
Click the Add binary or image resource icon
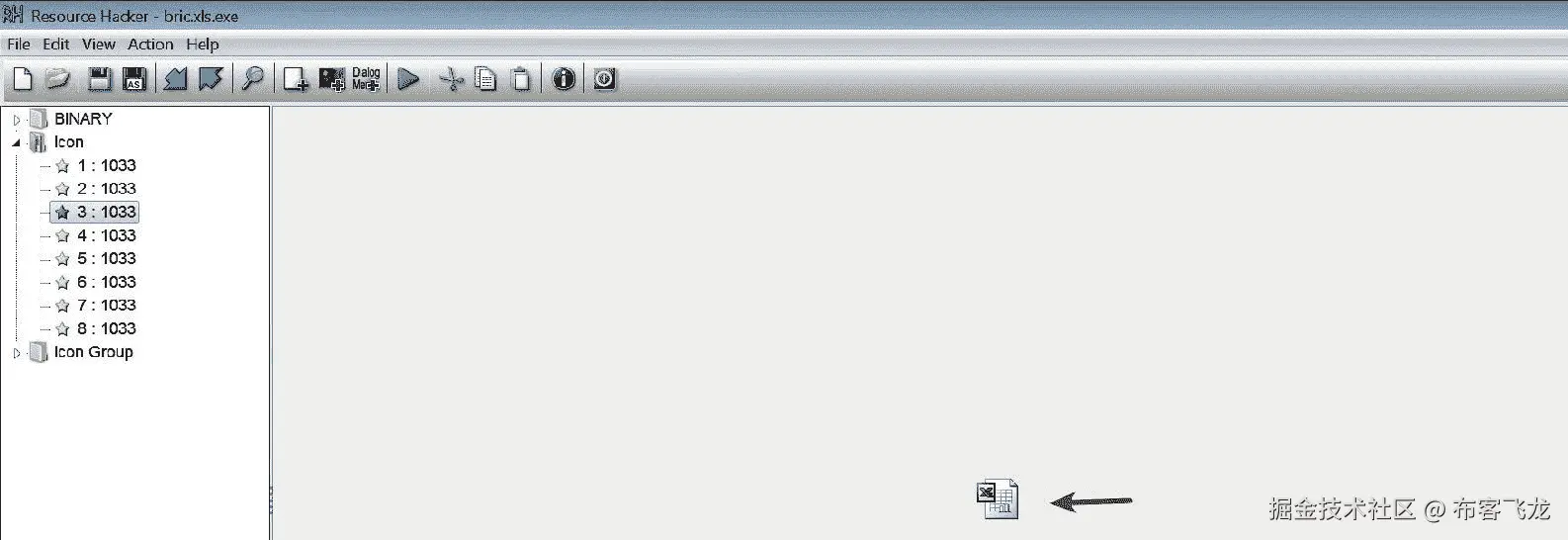click(331, 79)
